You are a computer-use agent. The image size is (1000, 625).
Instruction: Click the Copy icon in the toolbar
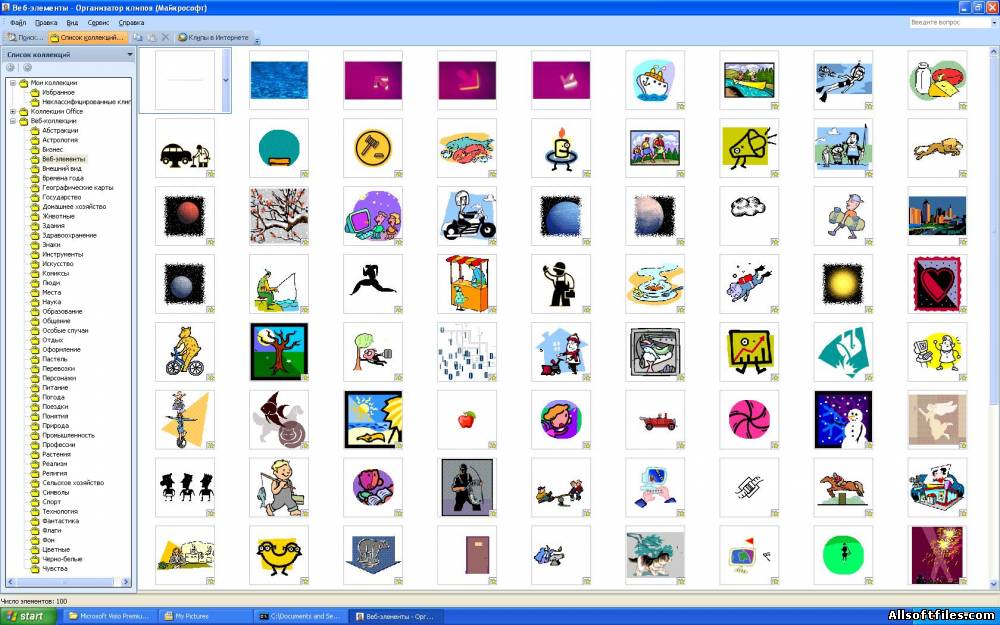coord(138,38)
